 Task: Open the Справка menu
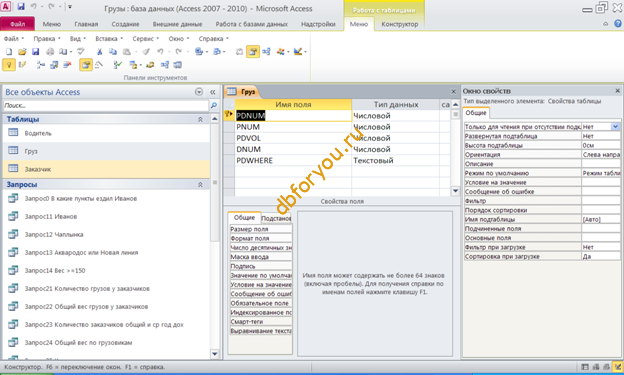(x=213, y=39)
